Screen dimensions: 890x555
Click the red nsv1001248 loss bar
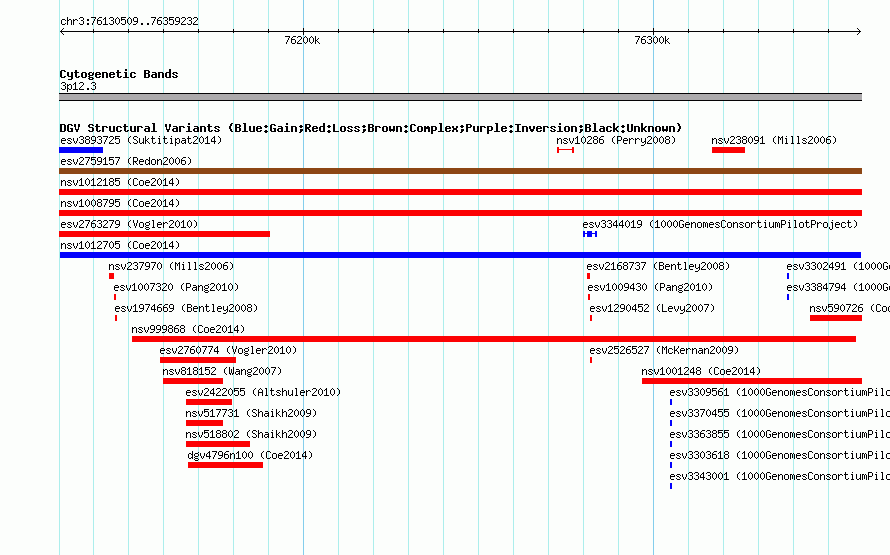[x=752, y=381]
